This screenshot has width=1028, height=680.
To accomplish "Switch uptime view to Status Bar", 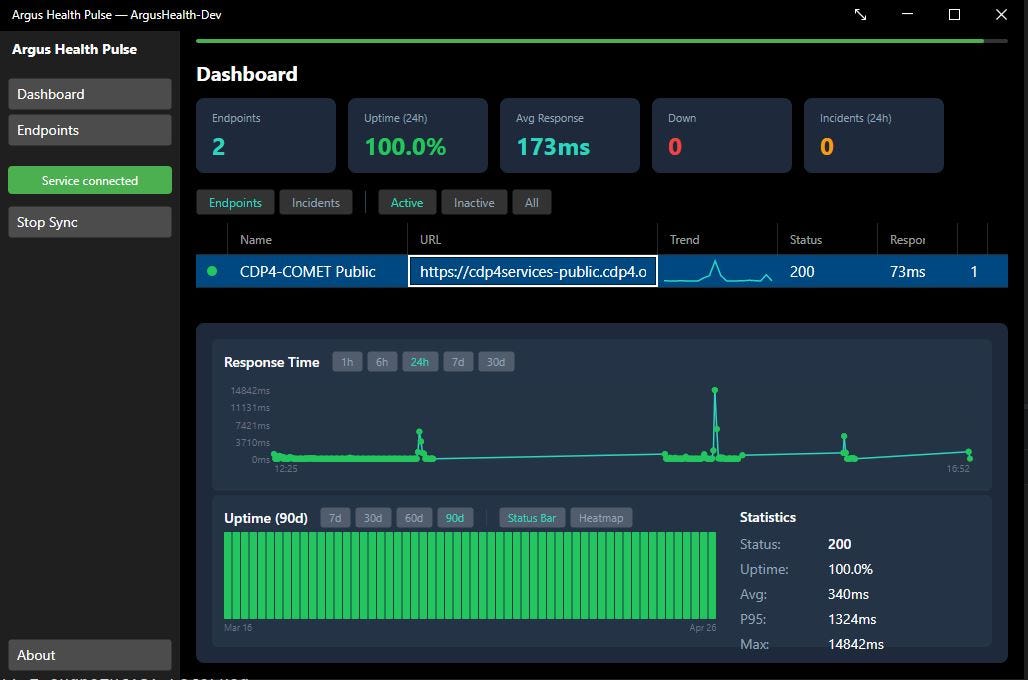I will pyautogui.click(x=532, y=518).
